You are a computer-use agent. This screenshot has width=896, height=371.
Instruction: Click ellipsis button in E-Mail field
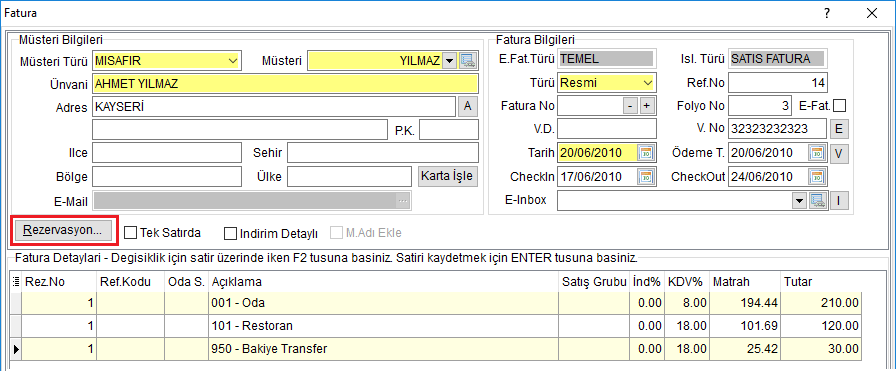click(403, 201)
